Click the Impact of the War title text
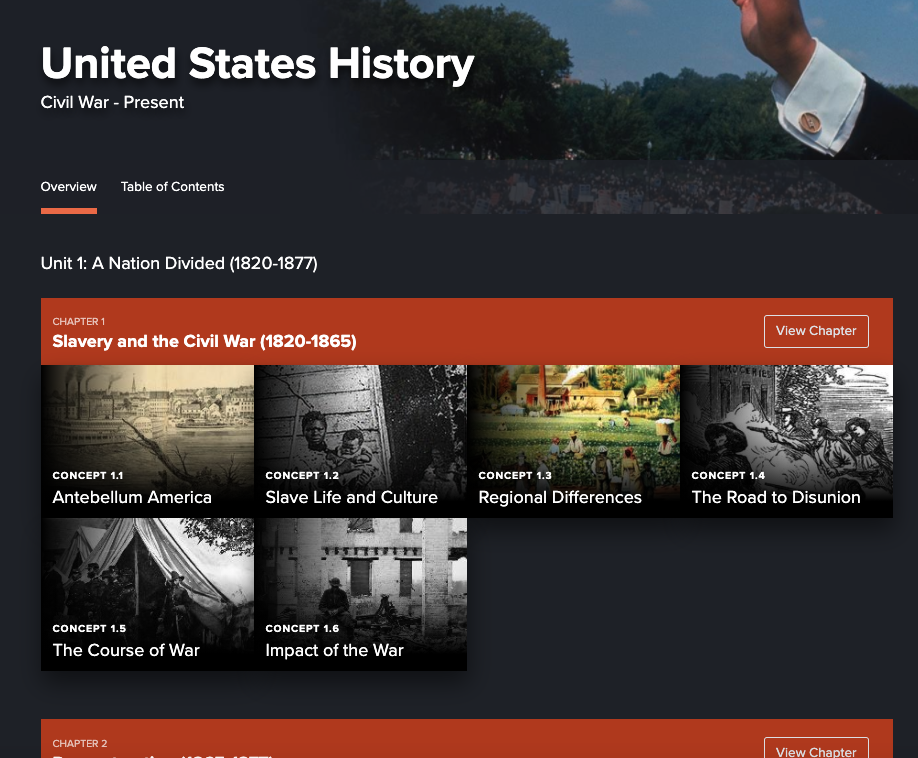 334,650
